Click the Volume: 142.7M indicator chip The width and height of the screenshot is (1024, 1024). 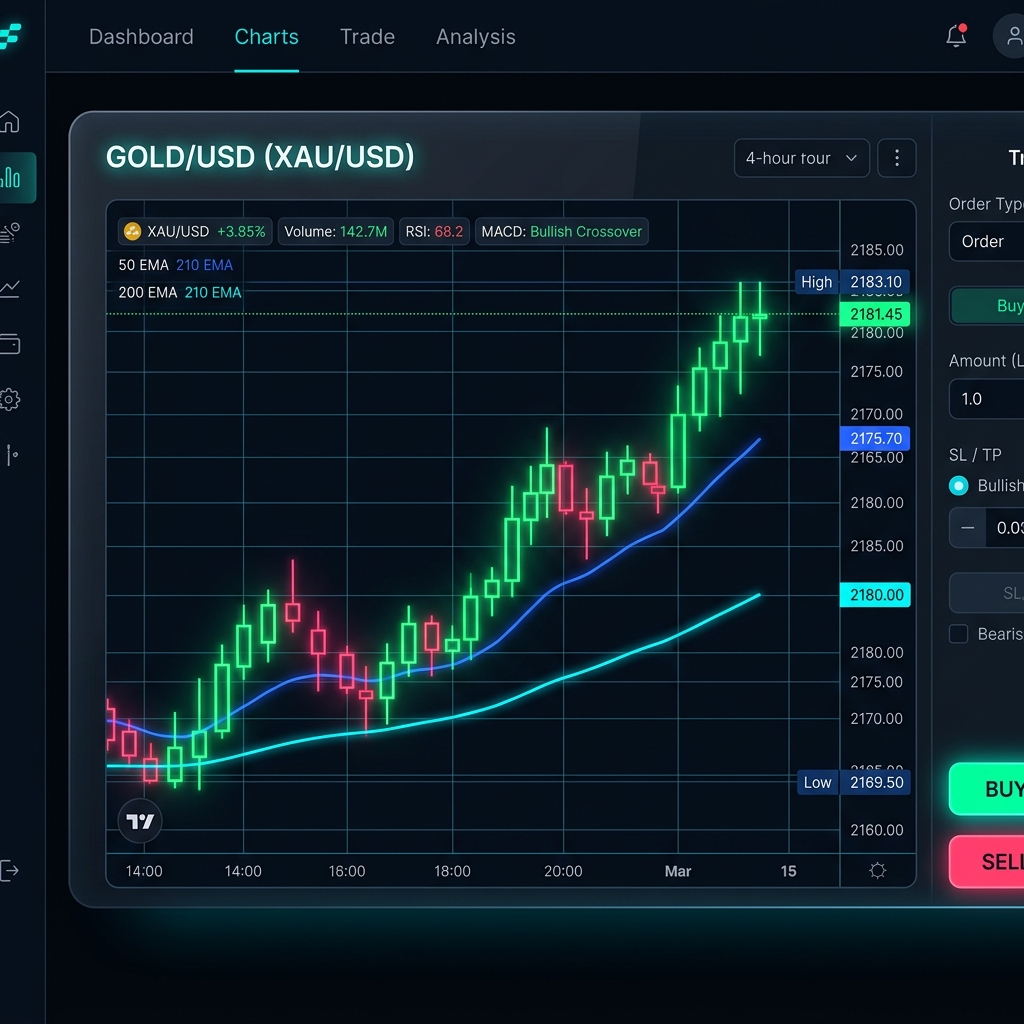coord(336,232)
